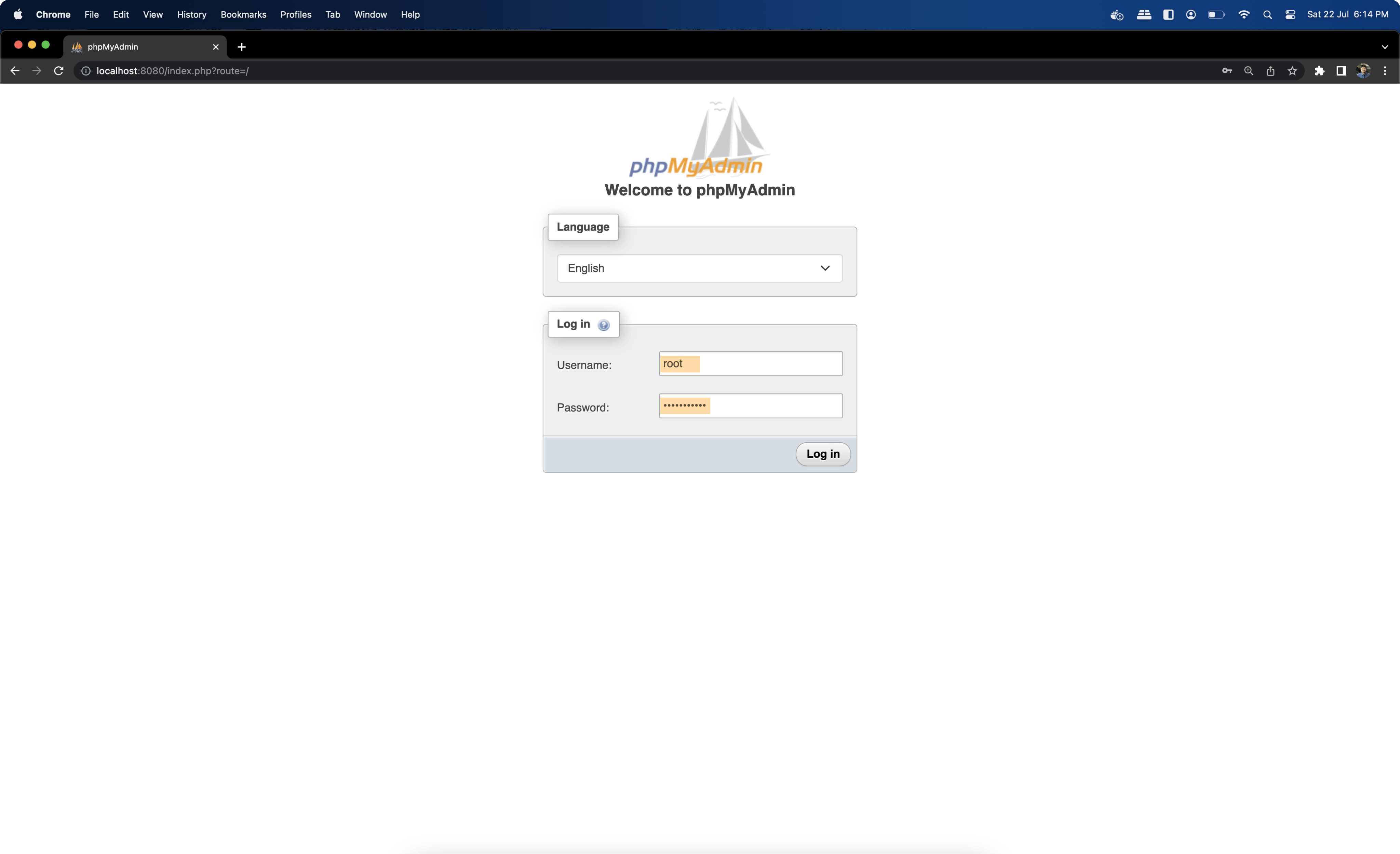Screen dimensions: 1400x854
Task: Click the Language legend label
Action: click(x=583, y=226)
